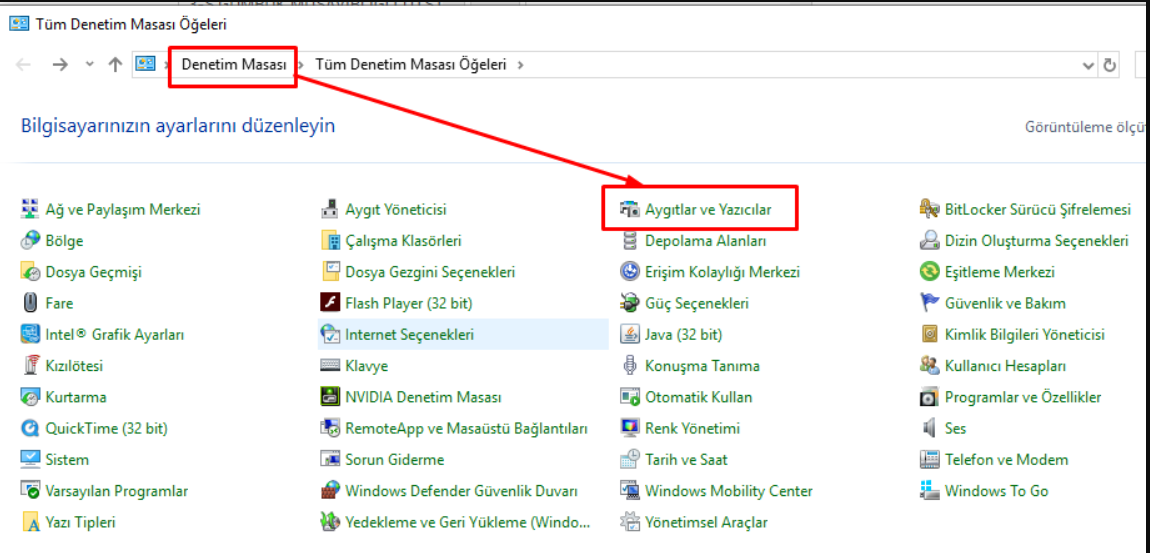Image resolution: width=1150 pixels, height=553 pixels.
Task: Open Kimlik Bilgileri Yöneticisi link
Action: click(x=1025, y=334)
